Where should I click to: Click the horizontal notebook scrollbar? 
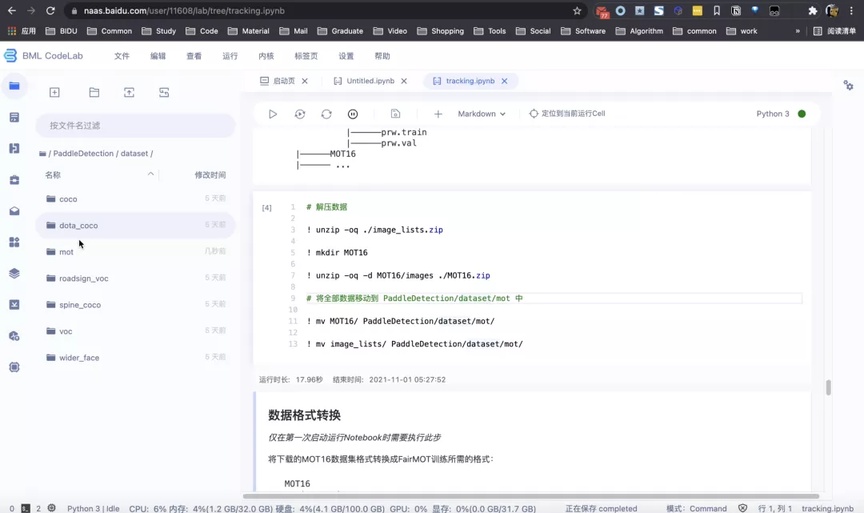coord(531,496)
